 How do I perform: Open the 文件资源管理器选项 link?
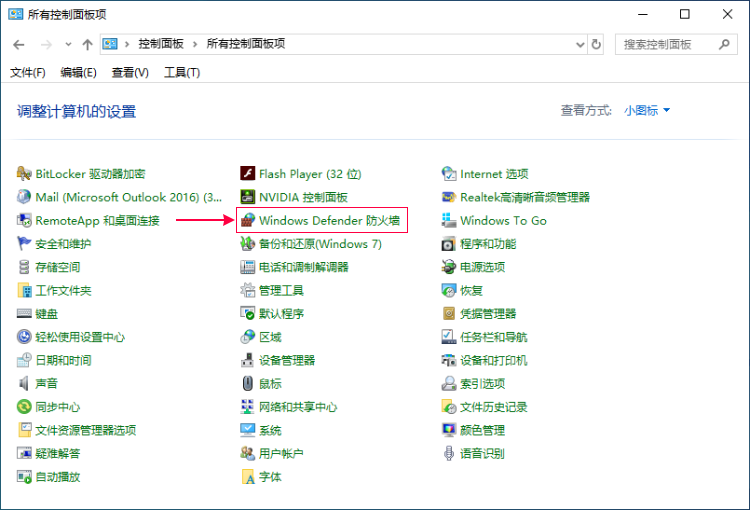point(86,430)
